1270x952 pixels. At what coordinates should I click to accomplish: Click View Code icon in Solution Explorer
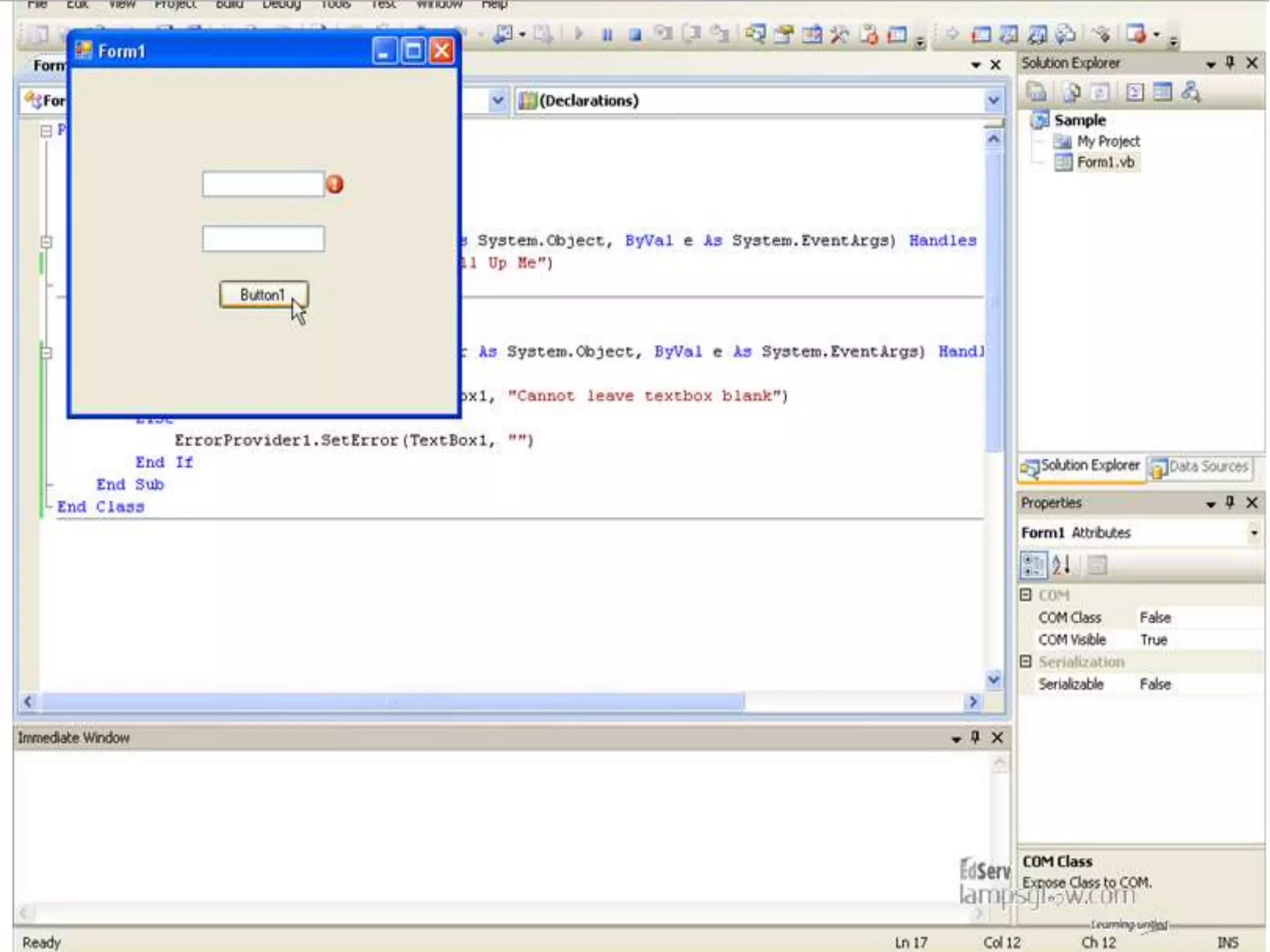[1134, 92]
